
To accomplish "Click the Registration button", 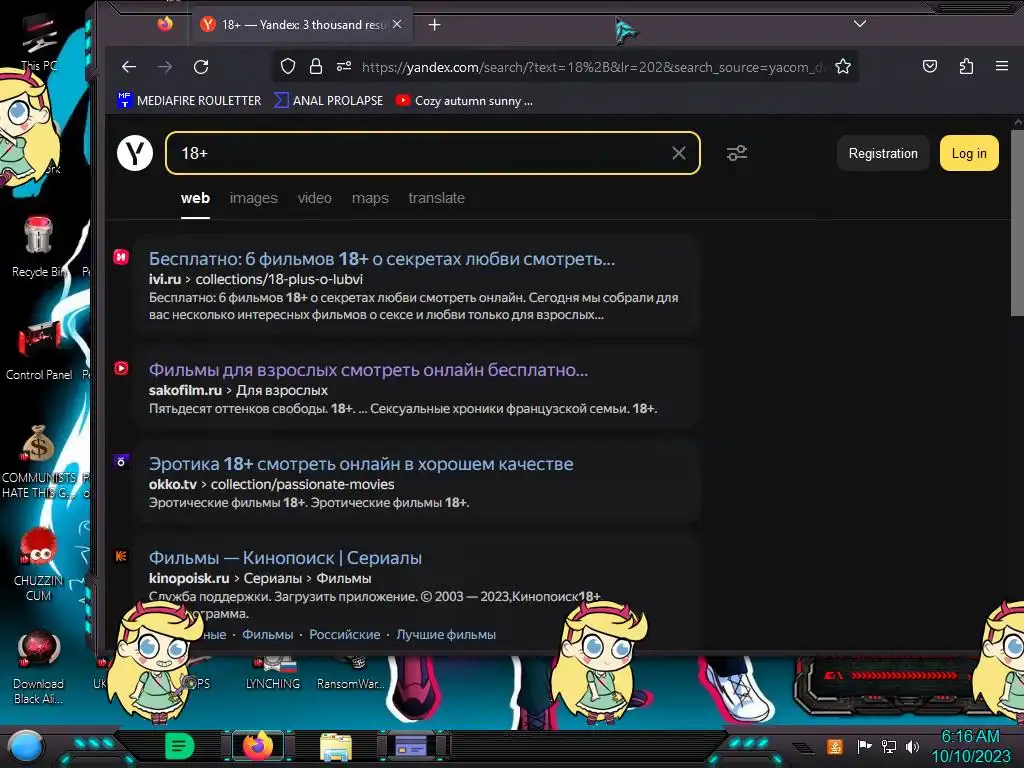I will [883, 153].
